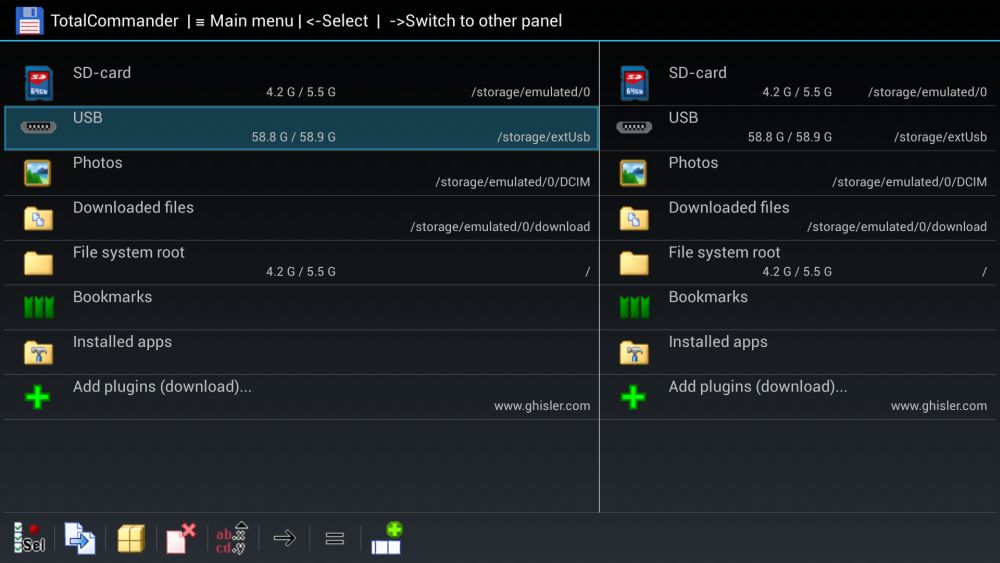Click the green Bookmarks icon in right panel
1000x563 pixels.
coord(634,307)
